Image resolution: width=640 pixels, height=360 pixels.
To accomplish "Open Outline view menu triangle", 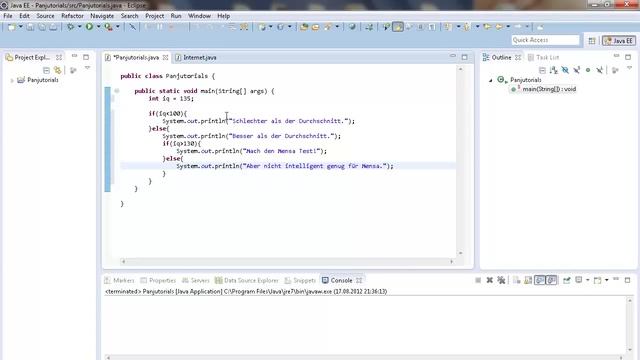I will (629, 68).
